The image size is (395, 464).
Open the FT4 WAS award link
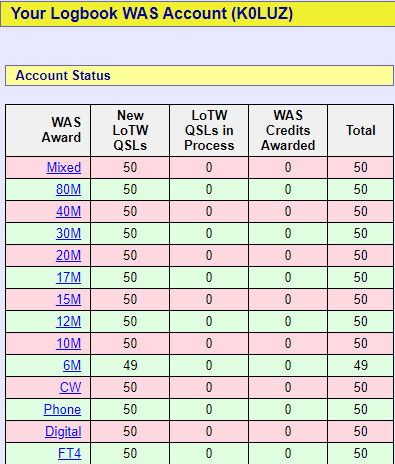(x=69, y=453)
